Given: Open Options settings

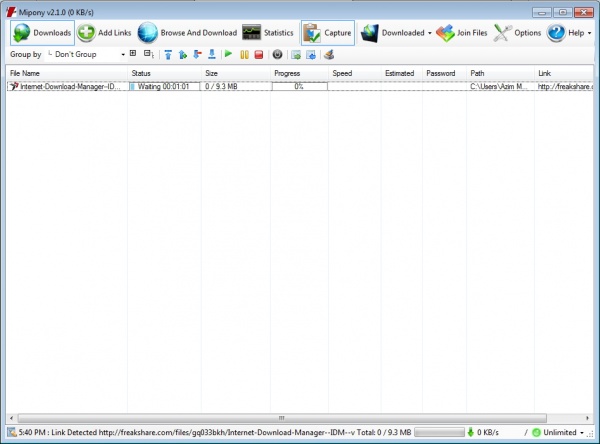Looking at the screenshot, I should pos(517,33).
